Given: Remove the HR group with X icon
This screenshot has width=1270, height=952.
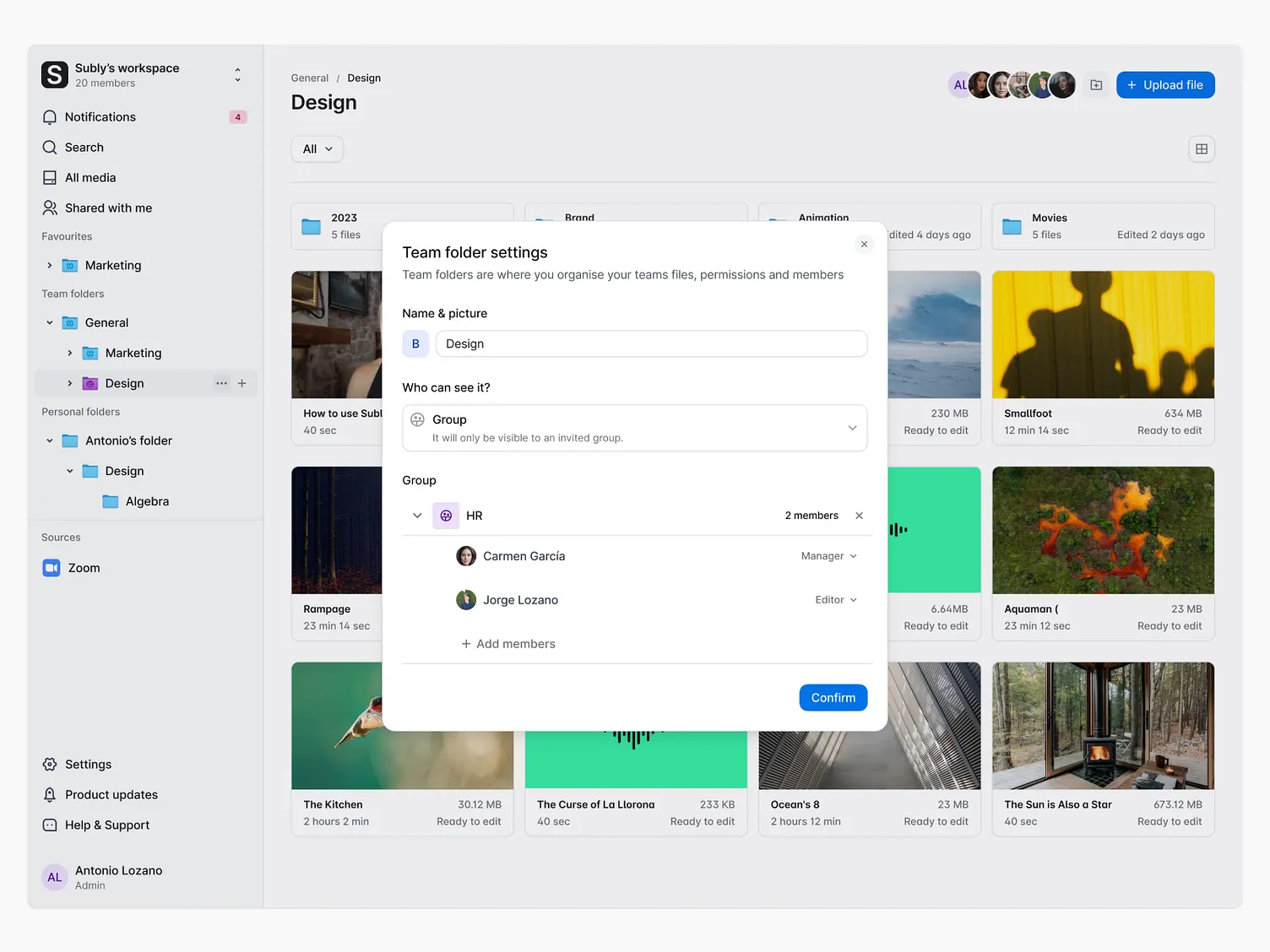Looking at the screenshot, I should [859, 516].
